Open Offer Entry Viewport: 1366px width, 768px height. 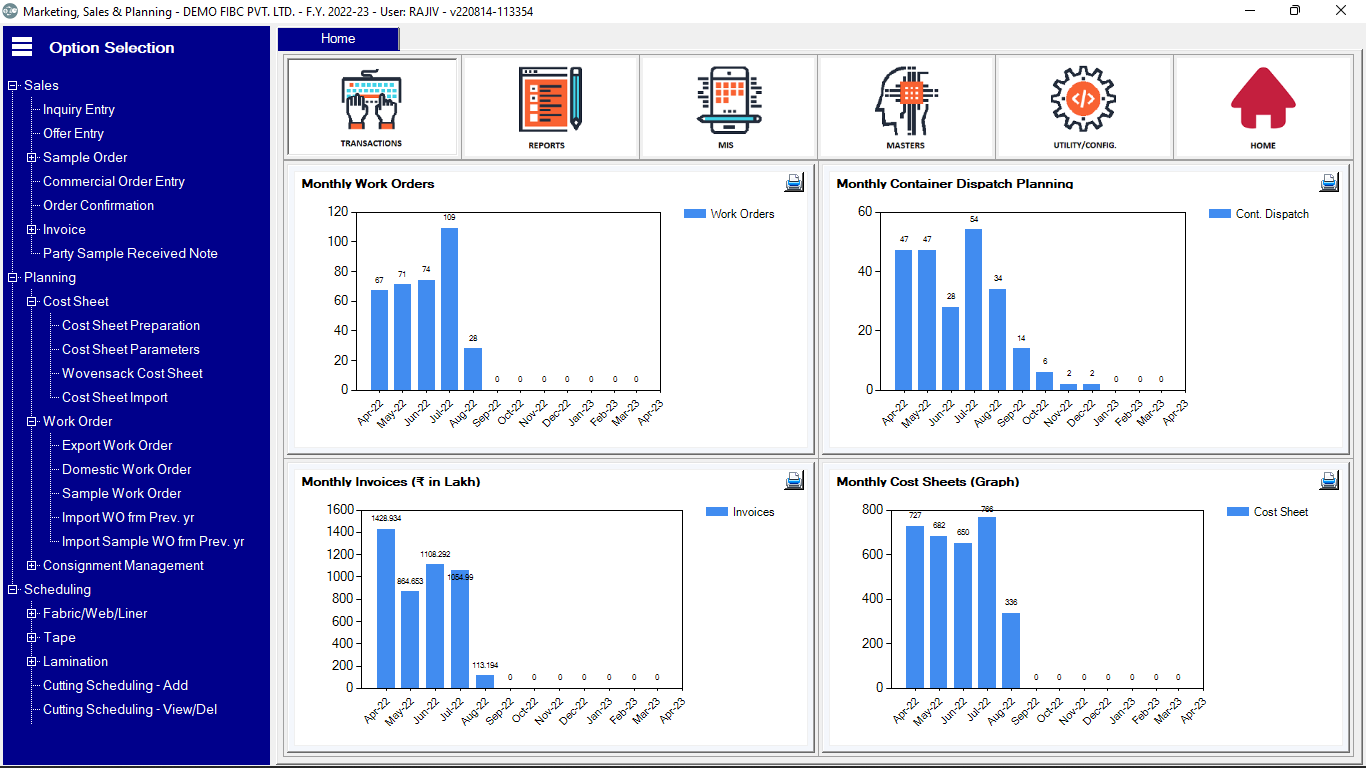(73, 134)
